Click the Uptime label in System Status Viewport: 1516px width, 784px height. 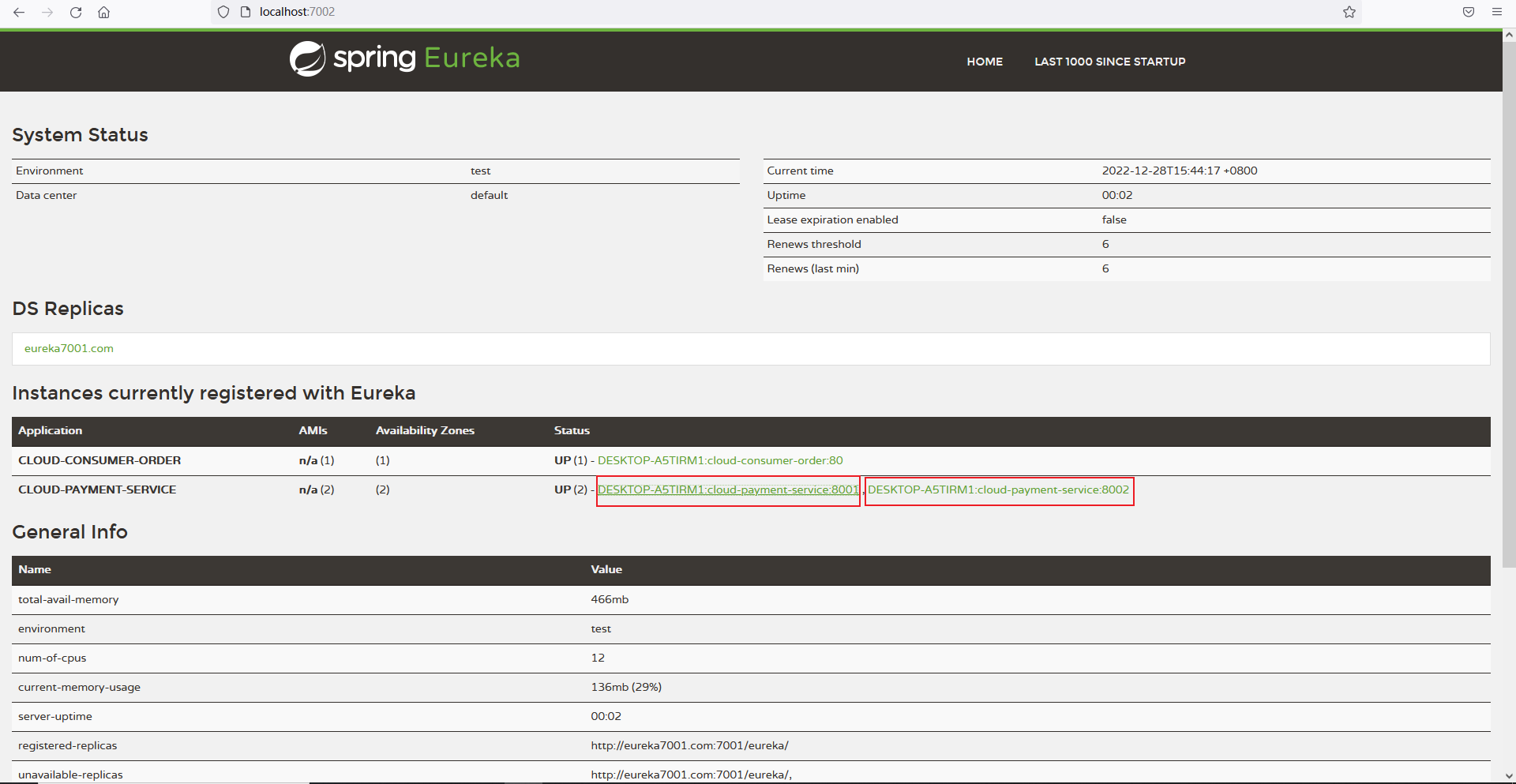[786, 195]
